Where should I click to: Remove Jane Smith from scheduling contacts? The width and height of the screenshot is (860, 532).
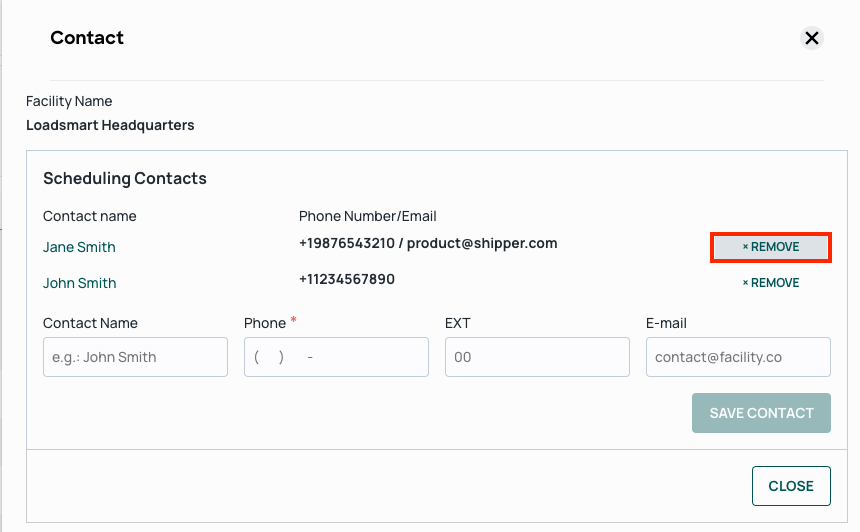click(771, 247)
